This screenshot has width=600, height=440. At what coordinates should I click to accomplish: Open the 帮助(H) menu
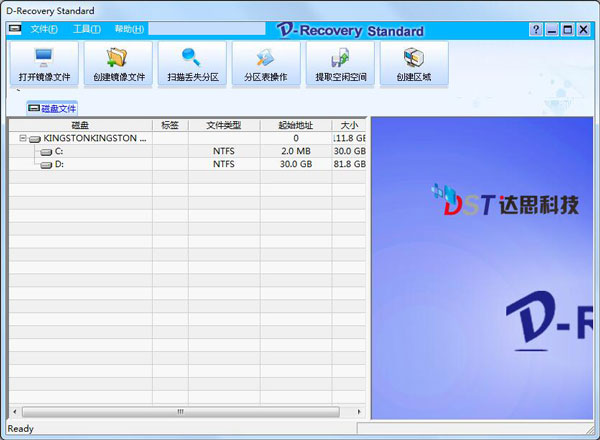pos(129,29)
